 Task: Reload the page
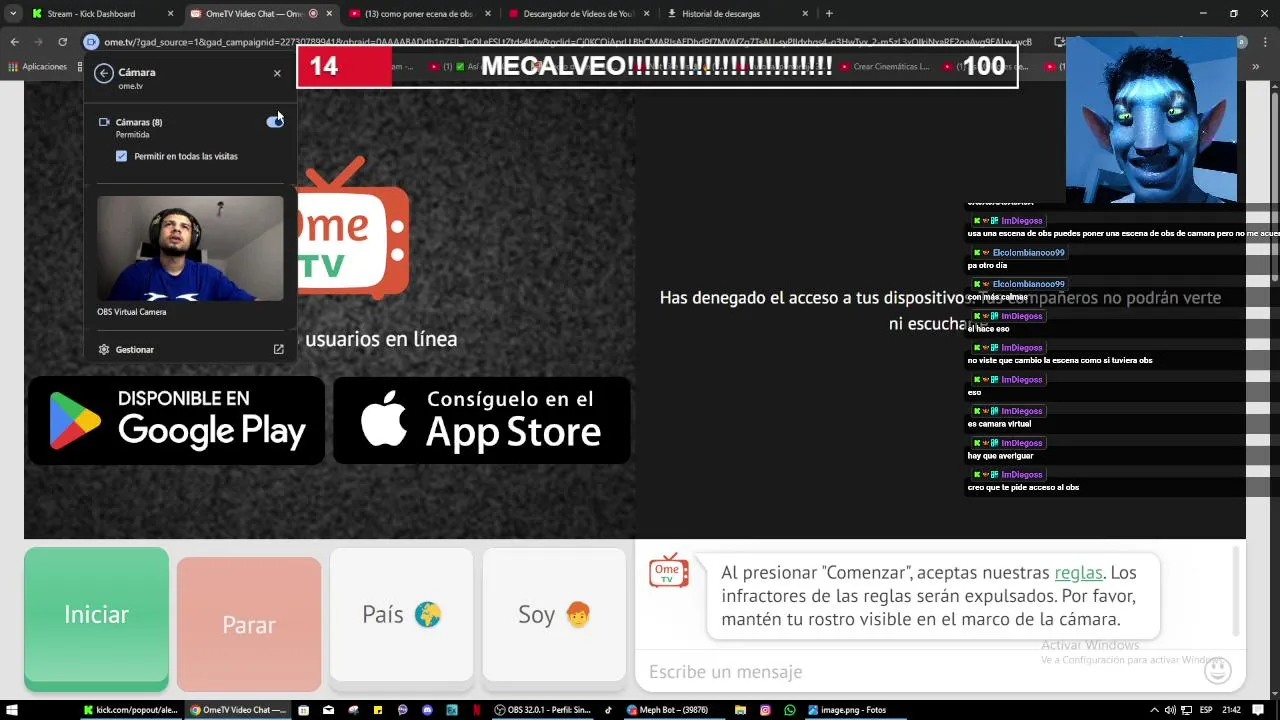62,42
